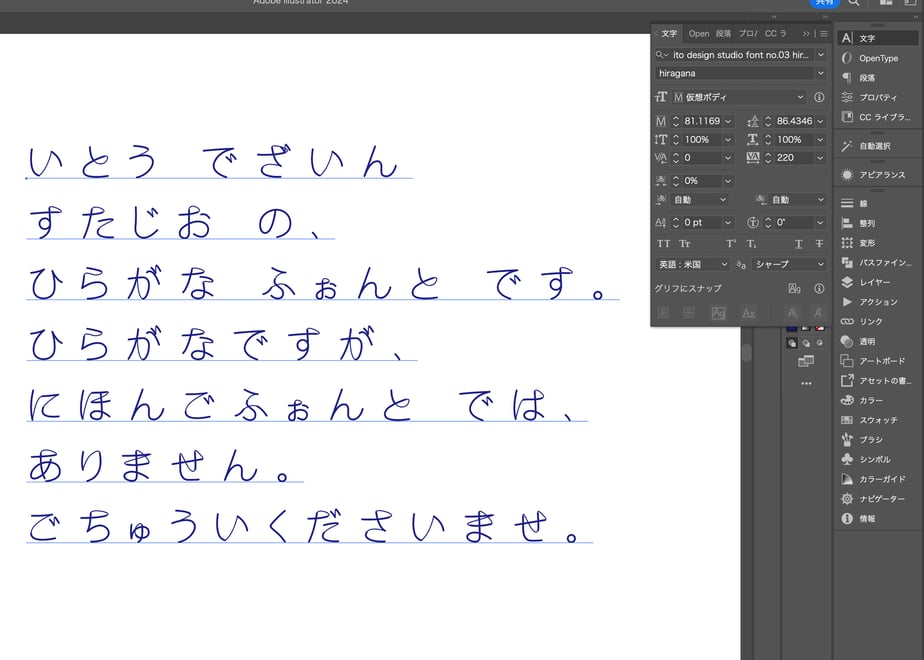Step the font size value 81.1169
Viewport: 924px width, 660px height.
[x=676, y=121]
